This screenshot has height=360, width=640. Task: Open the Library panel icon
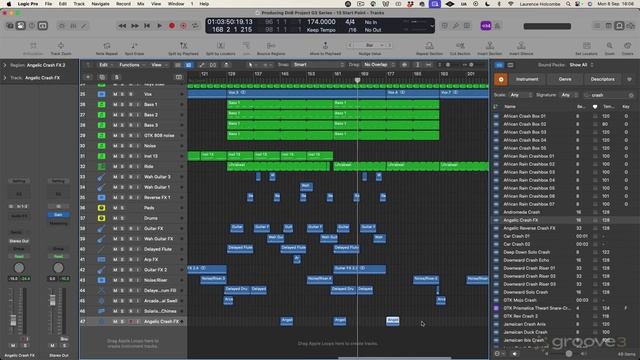coord(10,26)
